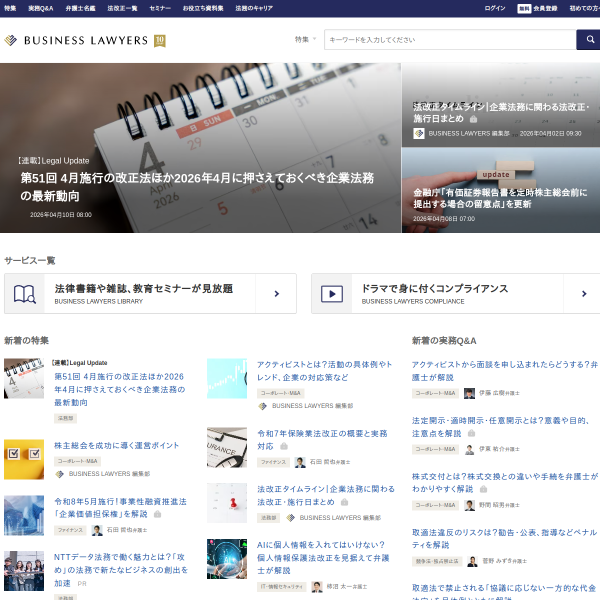Click lock icon beside 法改正タイムライン hero title
The width and height of the screenshot is (600, 600).
pos(473,119)
